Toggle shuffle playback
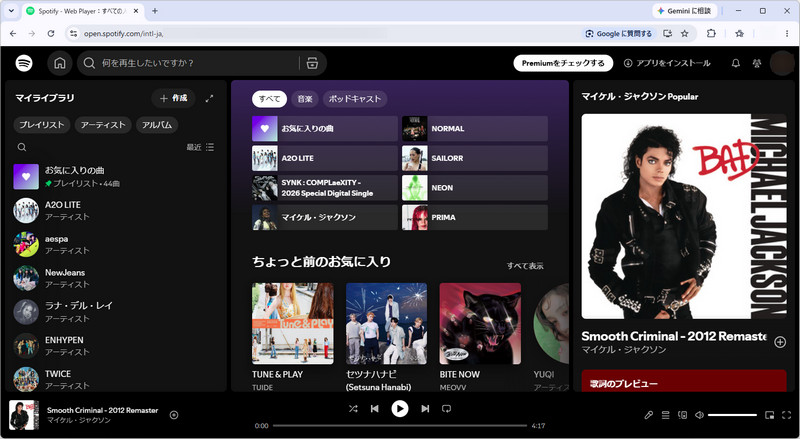This screenshot has width=800, height=439. pos(353,408)
